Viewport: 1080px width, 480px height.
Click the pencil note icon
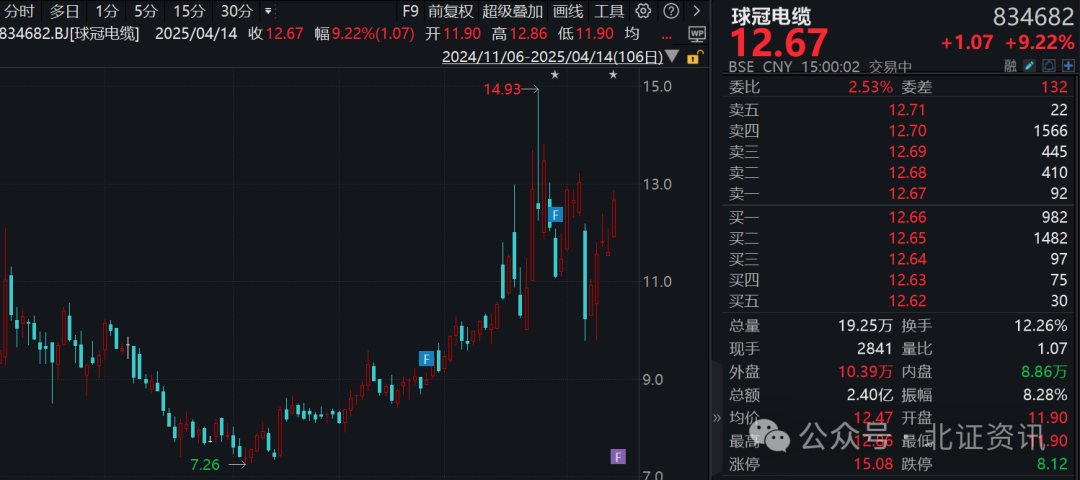pos(1030,66)
